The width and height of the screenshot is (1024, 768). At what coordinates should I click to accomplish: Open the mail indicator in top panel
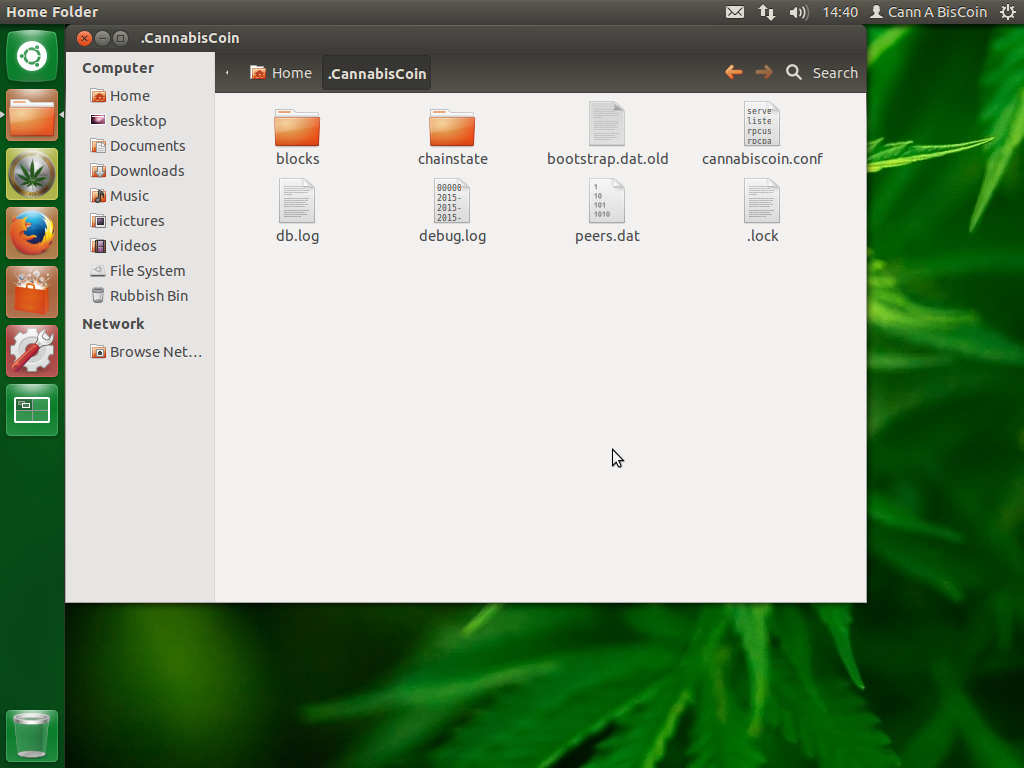pos(735,12)
